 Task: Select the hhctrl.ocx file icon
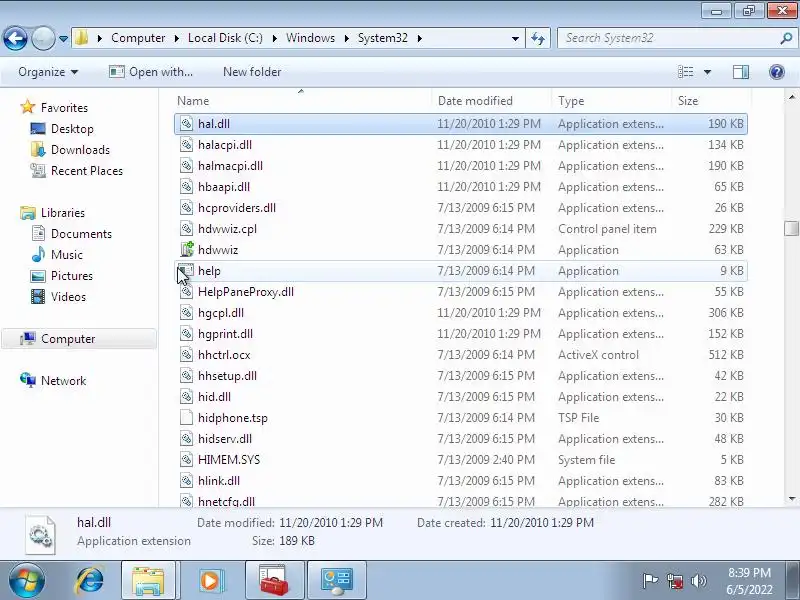187,355
